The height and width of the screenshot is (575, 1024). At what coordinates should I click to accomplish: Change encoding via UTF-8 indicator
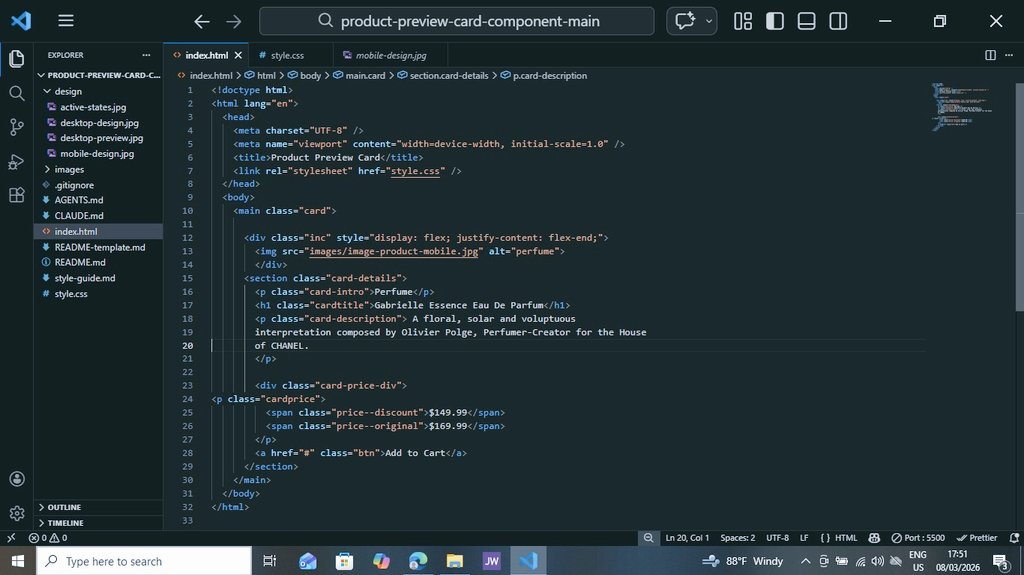pyautogui.click(x=777, y=538)
